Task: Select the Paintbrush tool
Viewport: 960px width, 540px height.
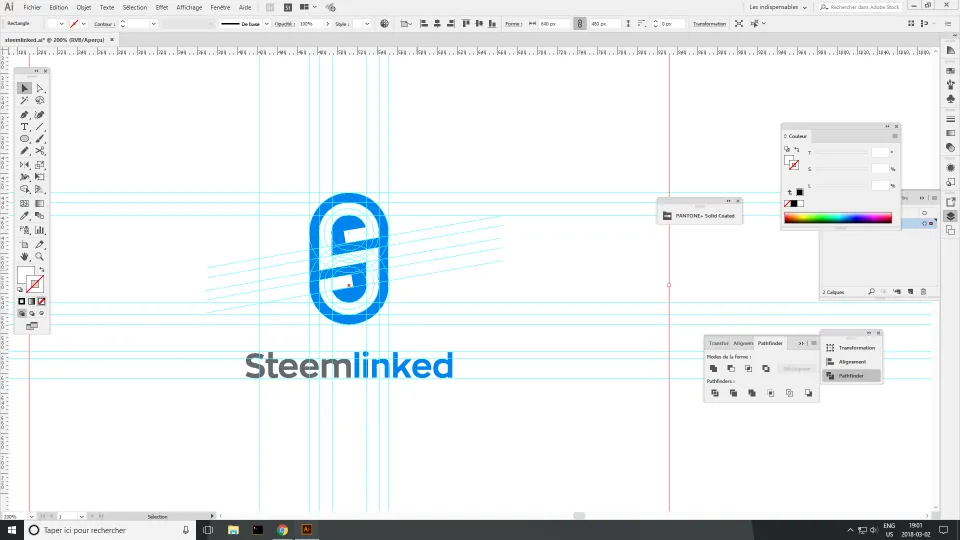Action: pyautogui.click(x=40, y=139)
